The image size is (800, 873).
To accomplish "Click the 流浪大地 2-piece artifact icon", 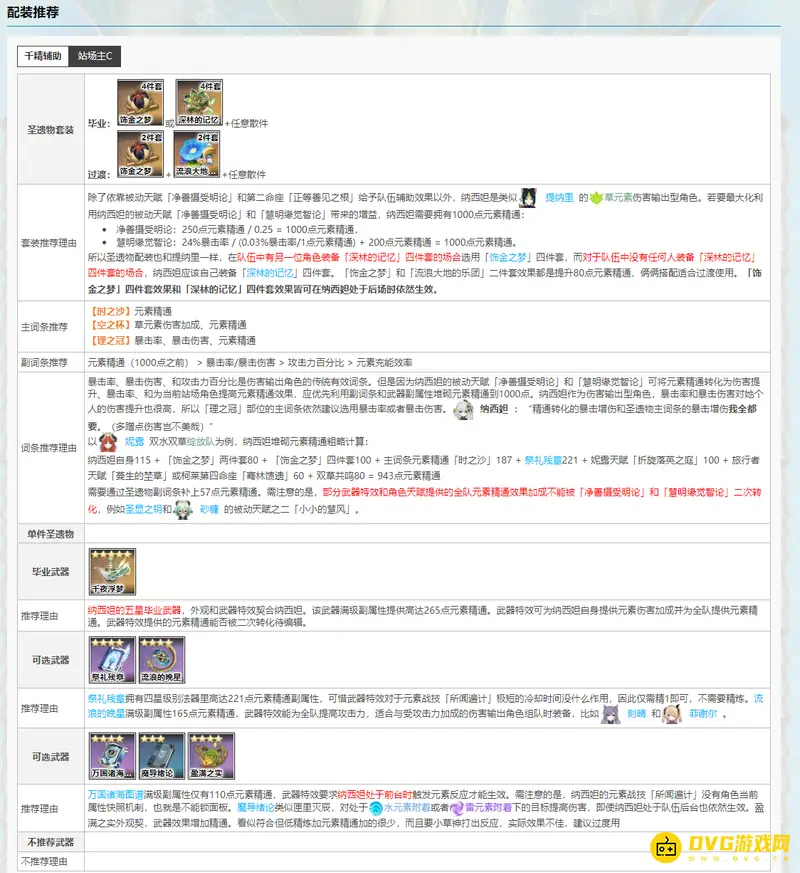I will [x=197, y=153].
